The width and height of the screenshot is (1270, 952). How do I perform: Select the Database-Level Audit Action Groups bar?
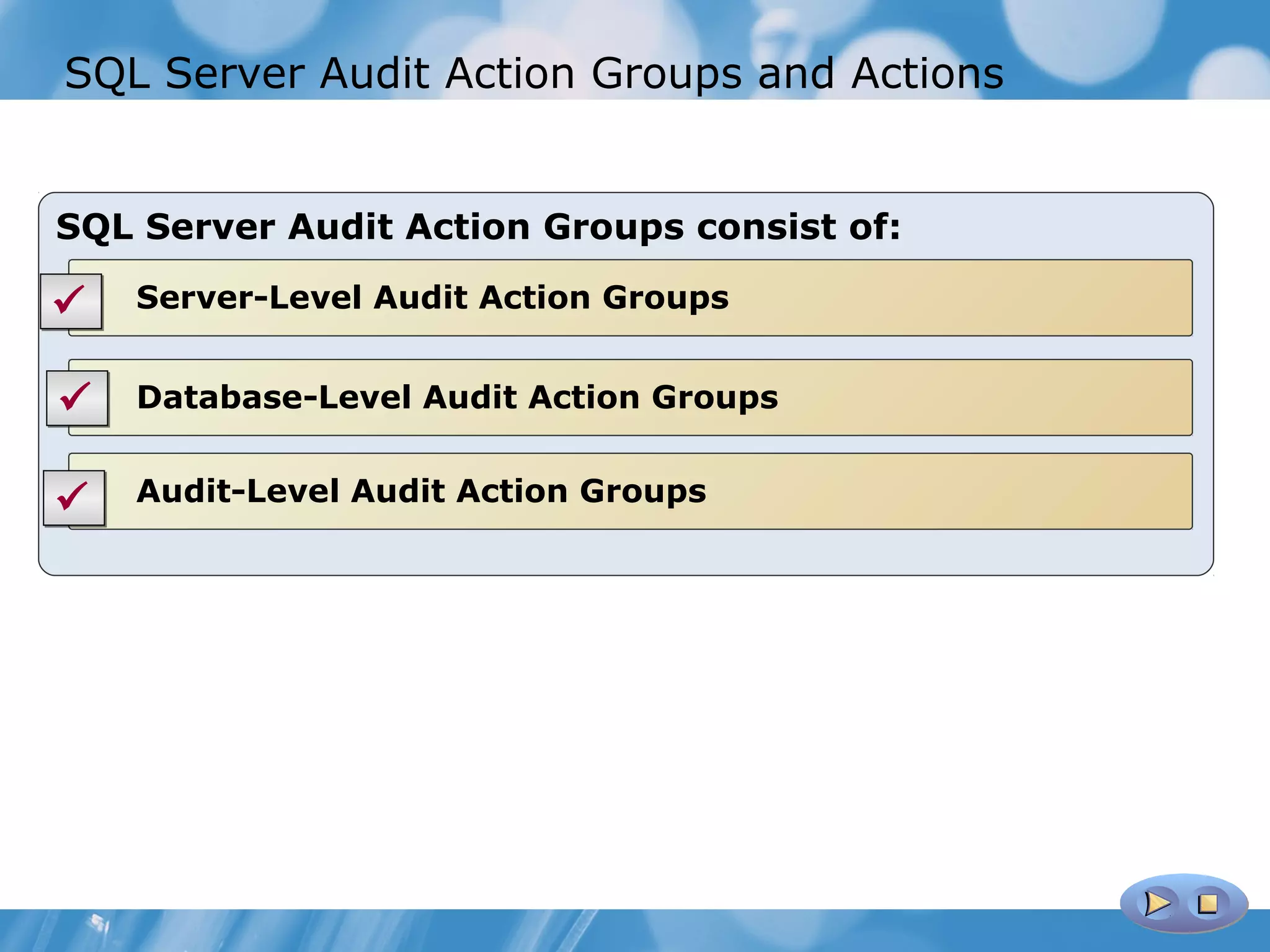(630, 398)
